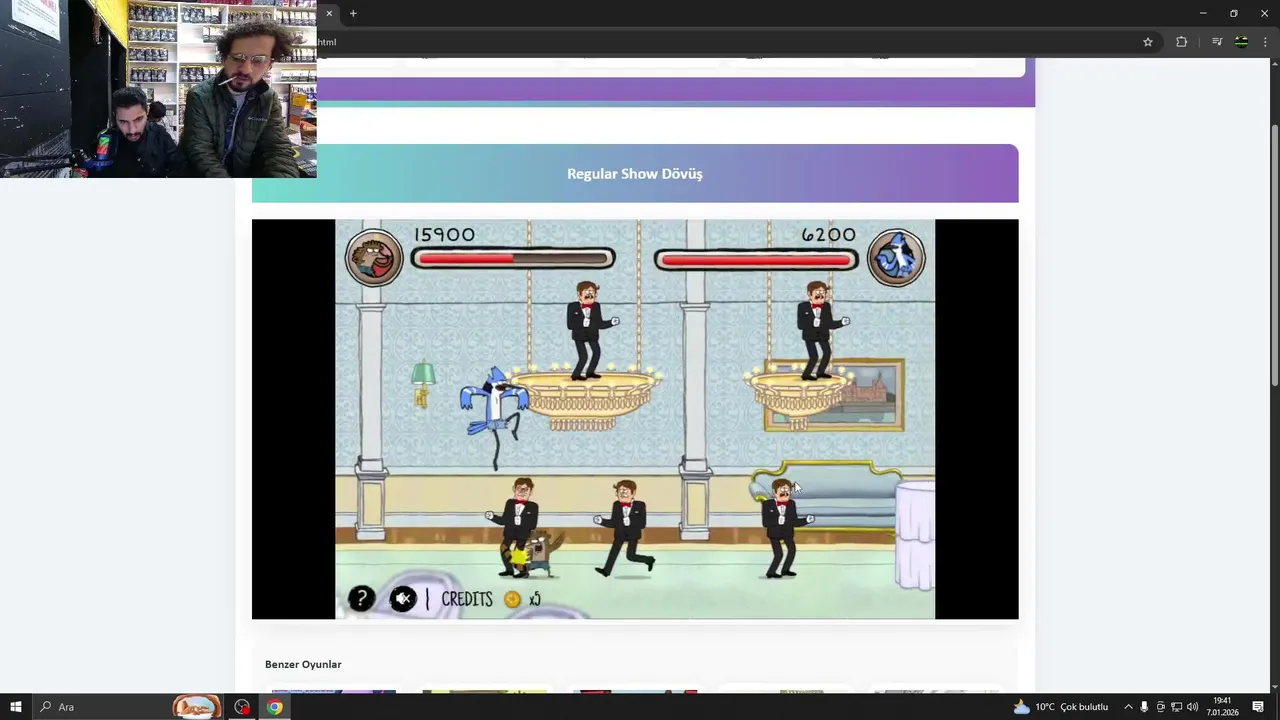Open the red-dot recorder taskbar icon
The width and height of the screenshot is (1280, 720).
(x=242, y=707)
